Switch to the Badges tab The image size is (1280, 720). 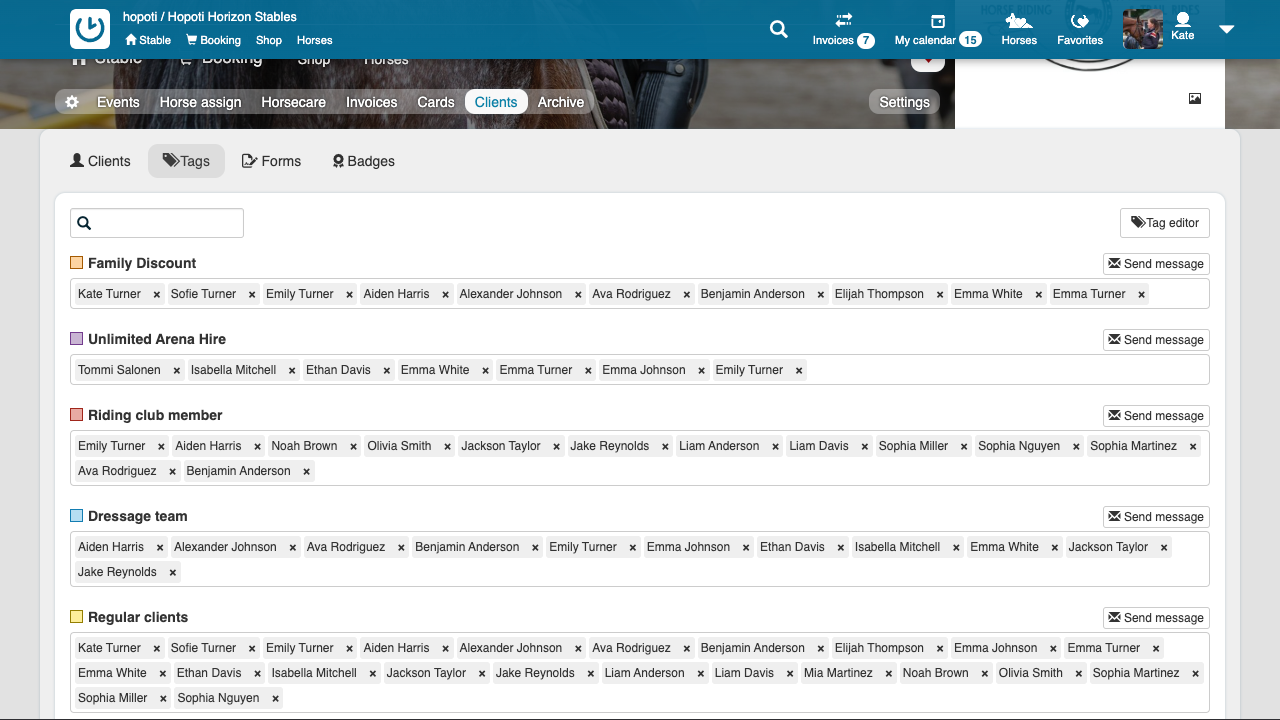(364, 161)
